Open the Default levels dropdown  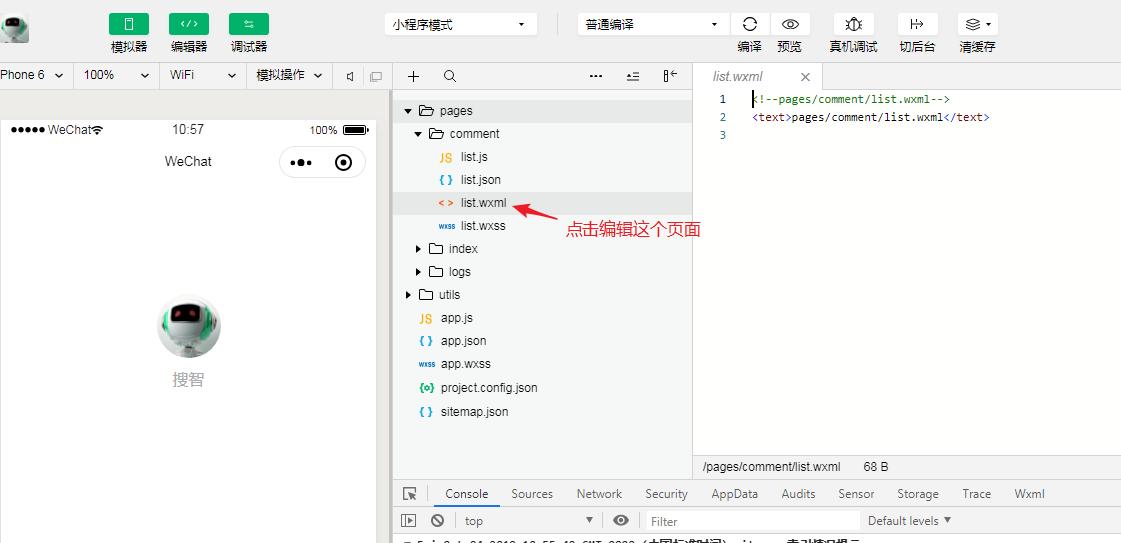pos(909,520)
